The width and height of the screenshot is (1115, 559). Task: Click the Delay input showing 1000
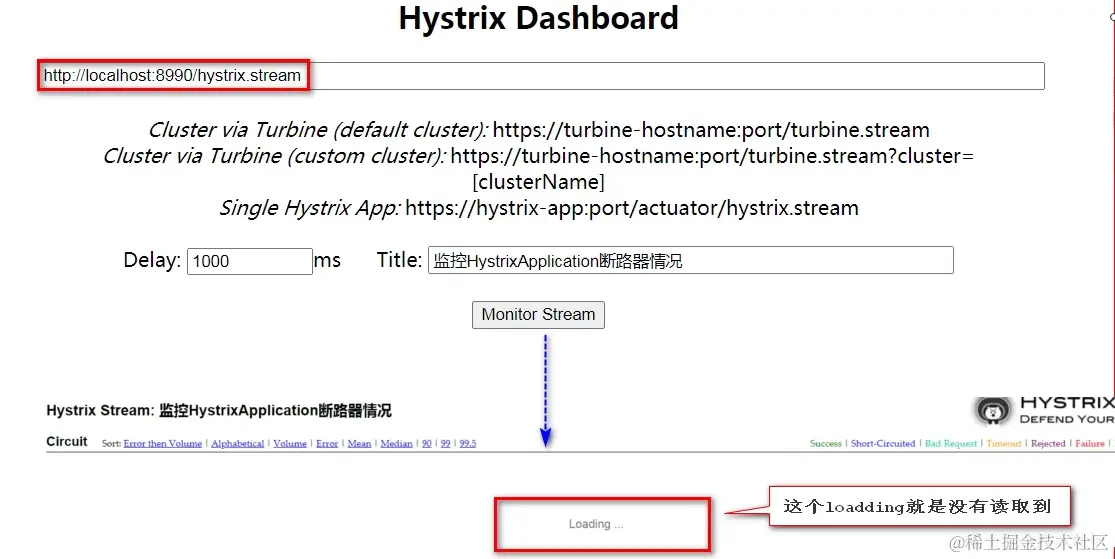coord(250,261)
